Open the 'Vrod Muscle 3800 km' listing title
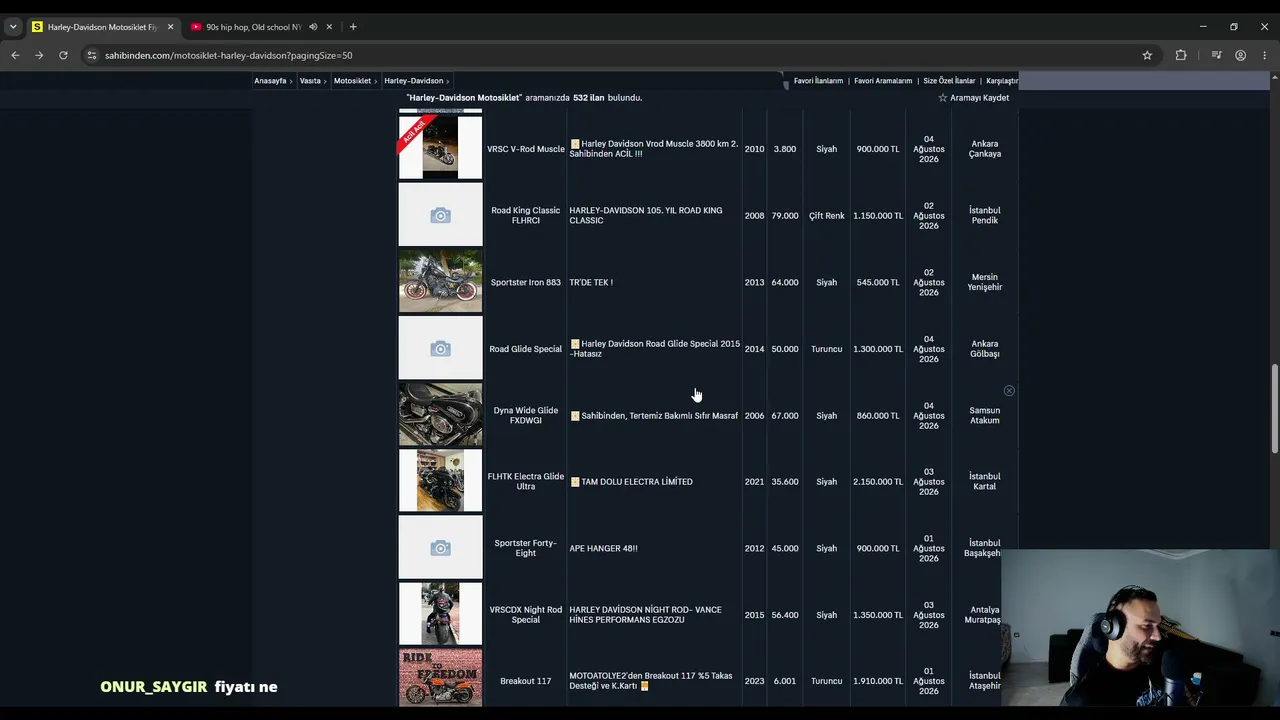The image size is (1280, 720). coord(654,149)
